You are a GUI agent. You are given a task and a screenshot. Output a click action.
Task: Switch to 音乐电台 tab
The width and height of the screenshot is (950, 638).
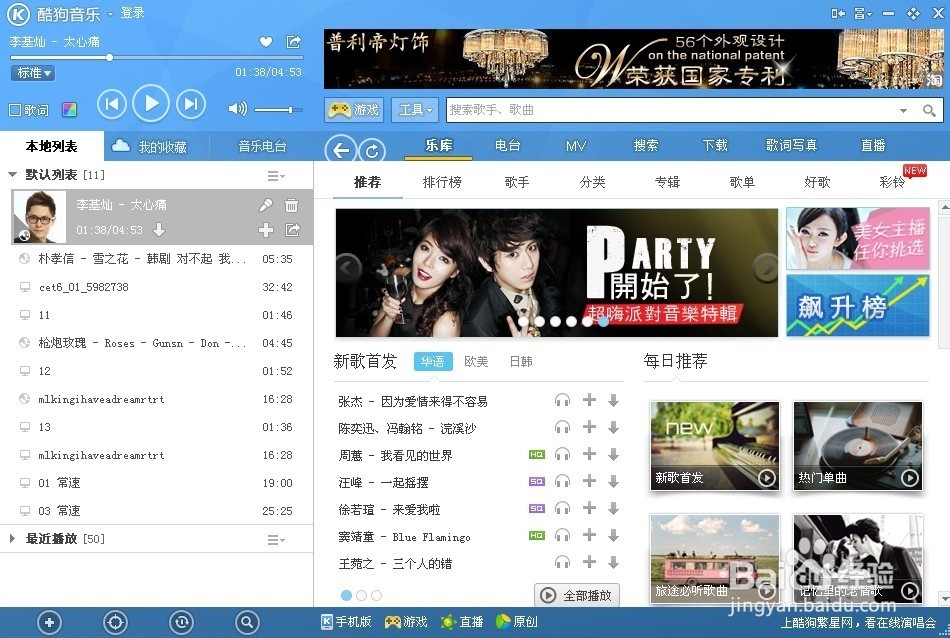coord(262,146)
